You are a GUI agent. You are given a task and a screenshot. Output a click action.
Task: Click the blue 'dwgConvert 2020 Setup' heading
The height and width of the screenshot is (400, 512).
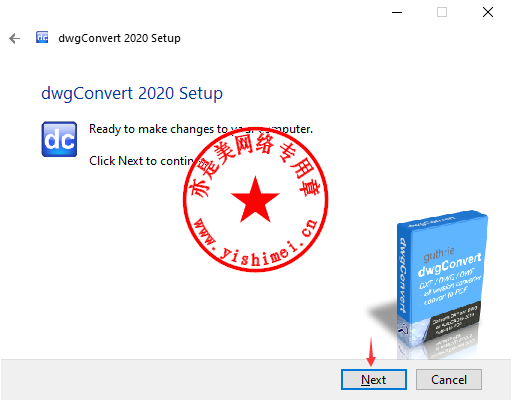[x=132, y=93]
